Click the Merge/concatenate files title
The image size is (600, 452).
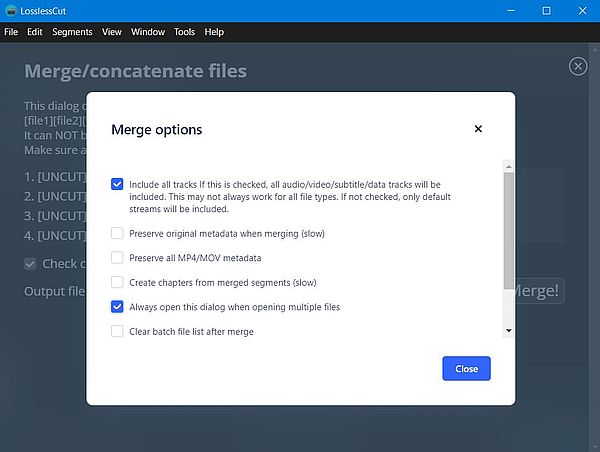click(x=135, y=71)
